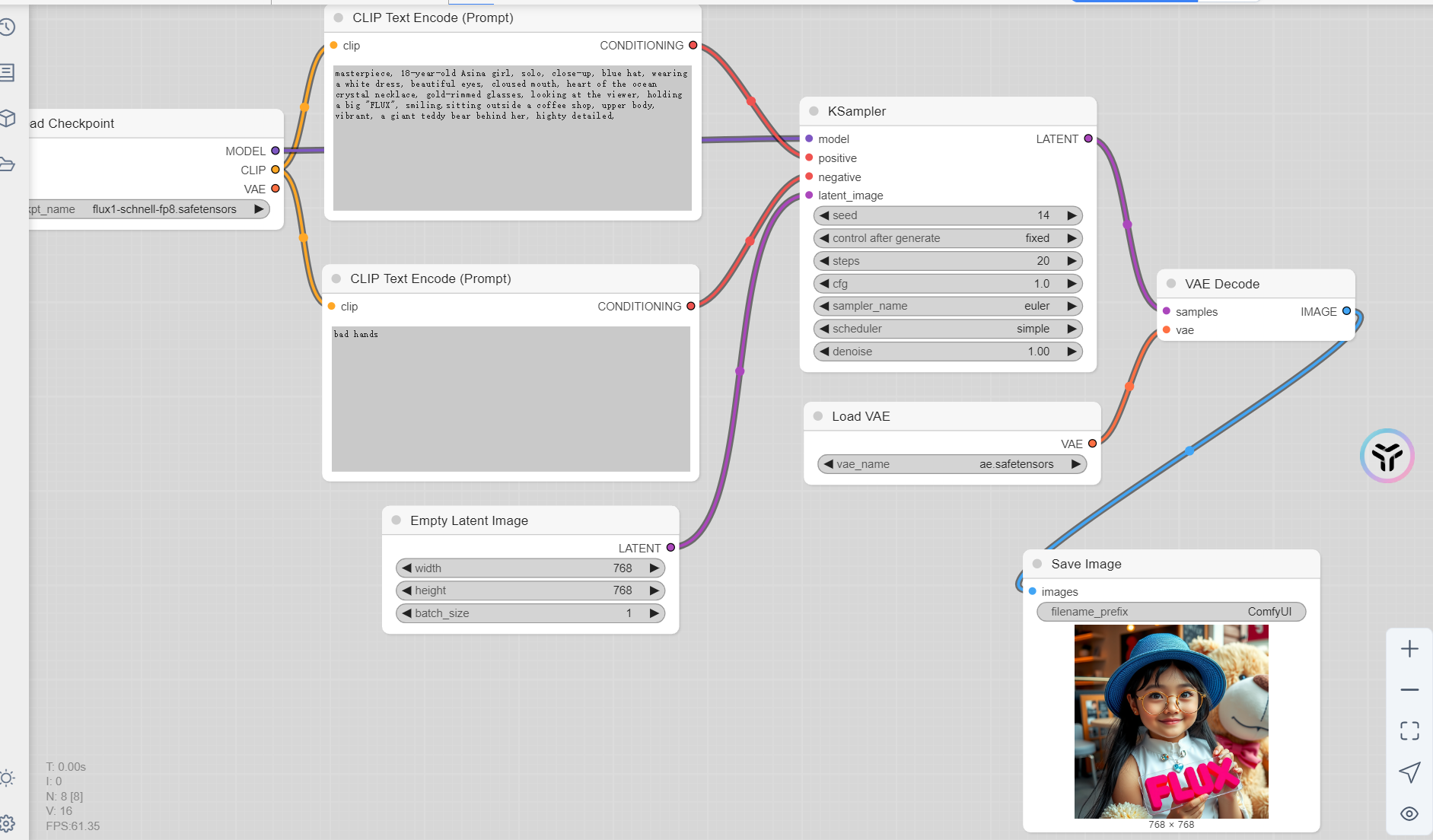
Task: Click the fit view button
Action: click(x=1409, y=731)
